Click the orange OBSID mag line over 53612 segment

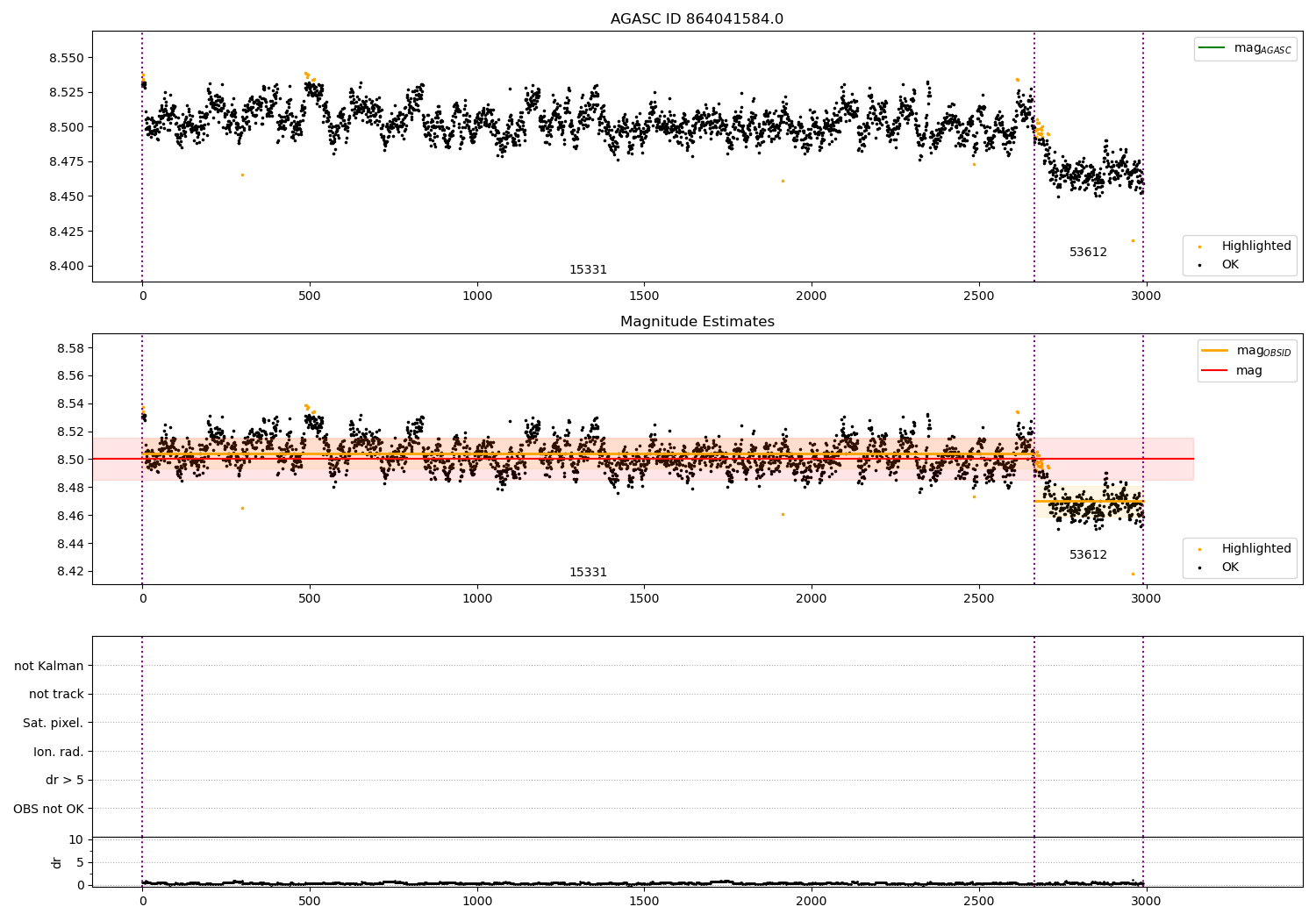tap(1089, 502)
